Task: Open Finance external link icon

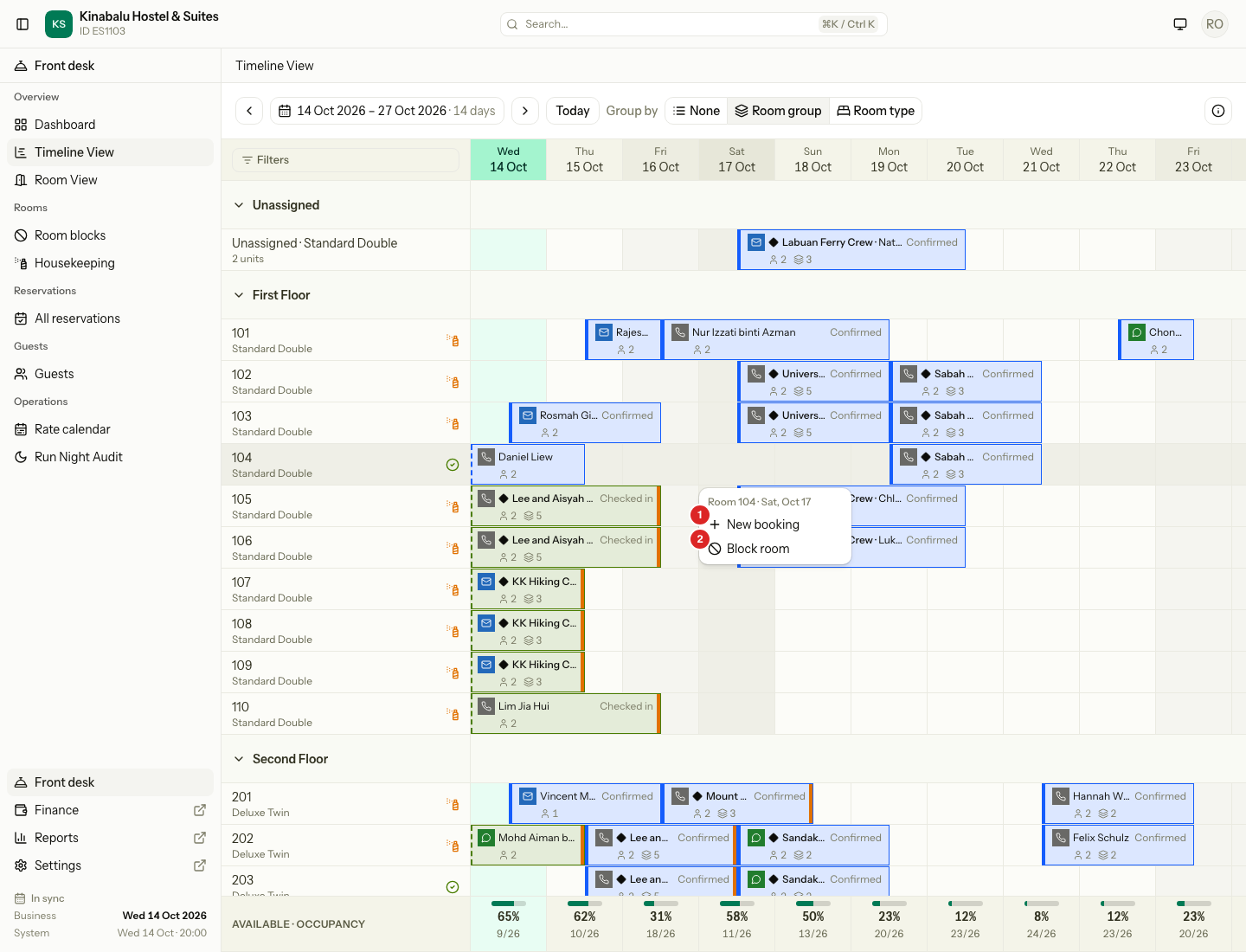Action: tap(200, 810)
